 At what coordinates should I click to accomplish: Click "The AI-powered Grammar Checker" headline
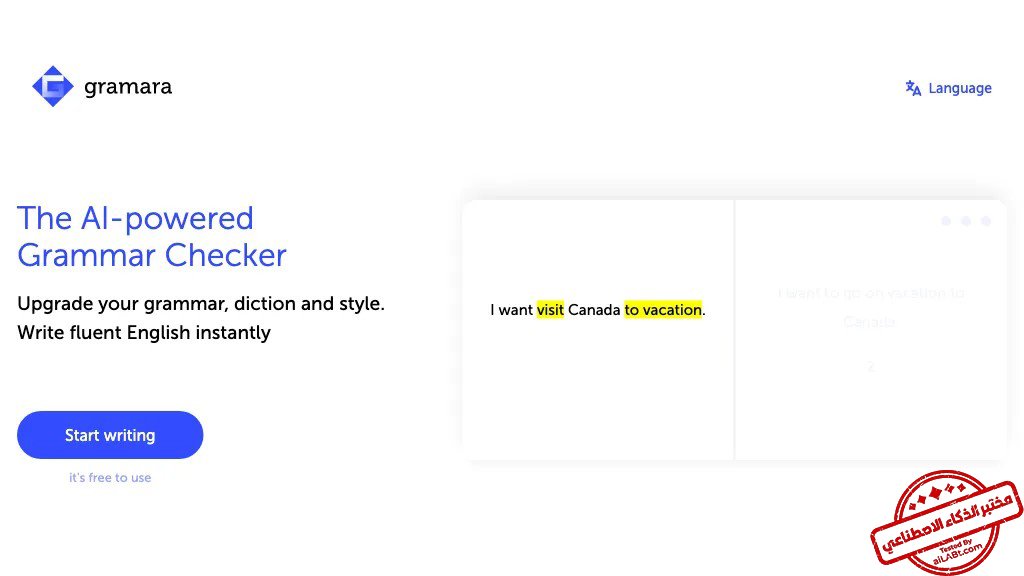point(152,236)
